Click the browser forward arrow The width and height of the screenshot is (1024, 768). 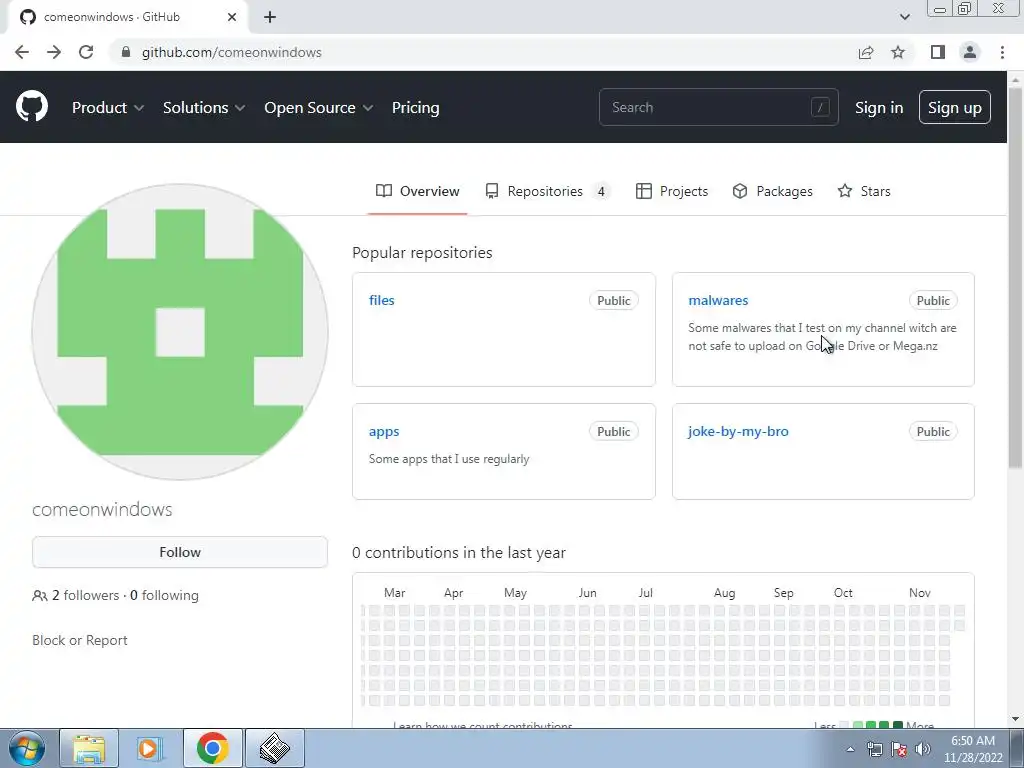coord(54,52)
